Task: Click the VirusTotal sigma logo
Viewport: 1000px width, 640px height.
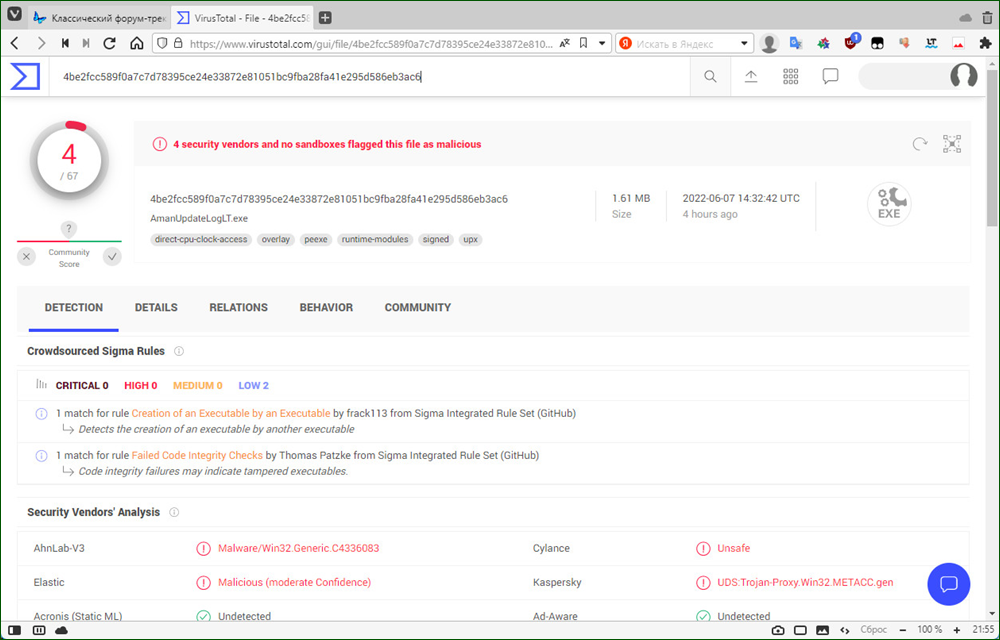Action: (x=26, y=76)
